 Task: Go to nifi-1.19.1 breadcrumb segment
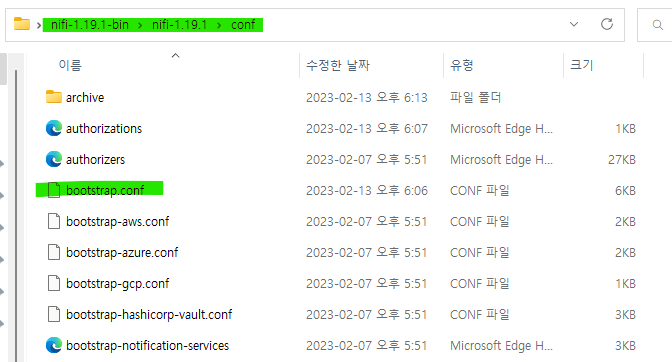pos(179,25)
